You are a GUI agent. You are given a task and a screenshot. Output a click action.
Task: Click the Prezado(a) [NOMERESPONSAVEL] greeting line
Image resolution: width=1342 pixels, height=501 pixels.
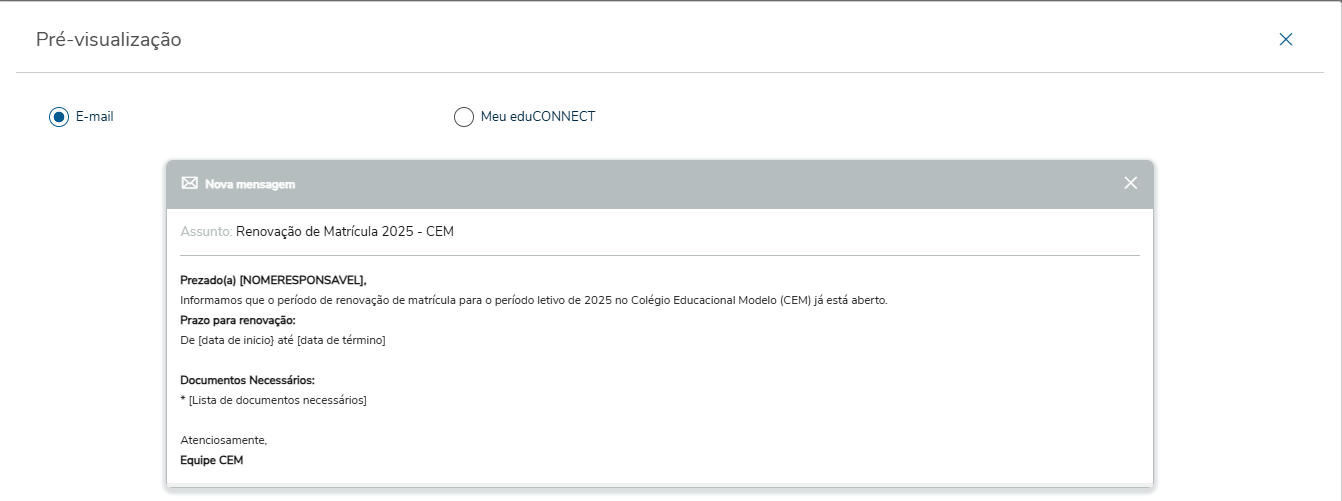click(273, 280)
